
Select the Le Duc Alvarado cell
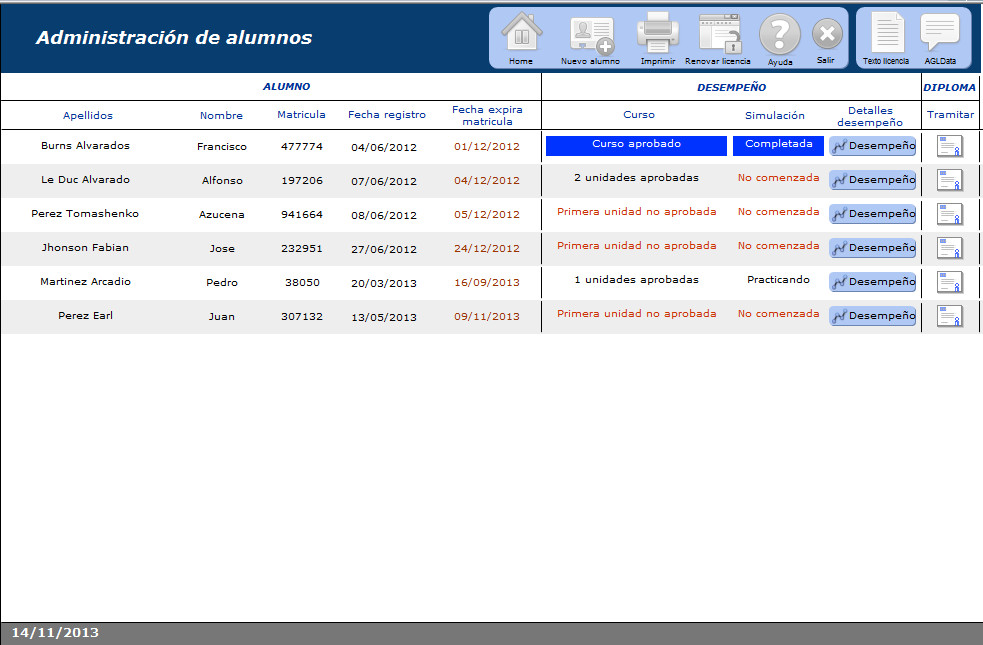point(85,179)
